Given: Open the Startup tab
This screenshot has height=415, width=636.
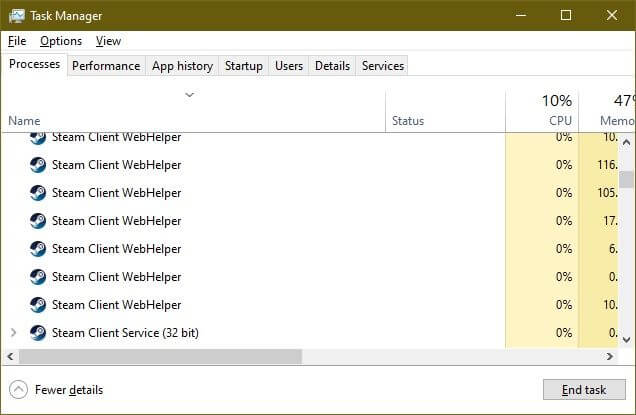Looking at the screenshot, I should point(244,66).
